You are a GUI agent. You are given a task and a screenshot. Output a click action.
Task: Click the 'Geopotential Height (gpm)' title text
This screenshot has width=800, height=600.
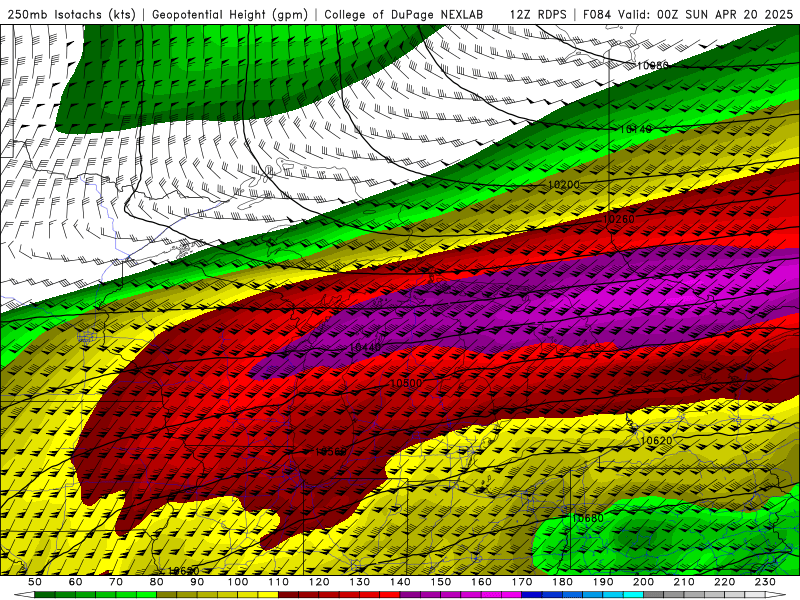point(230,15)
